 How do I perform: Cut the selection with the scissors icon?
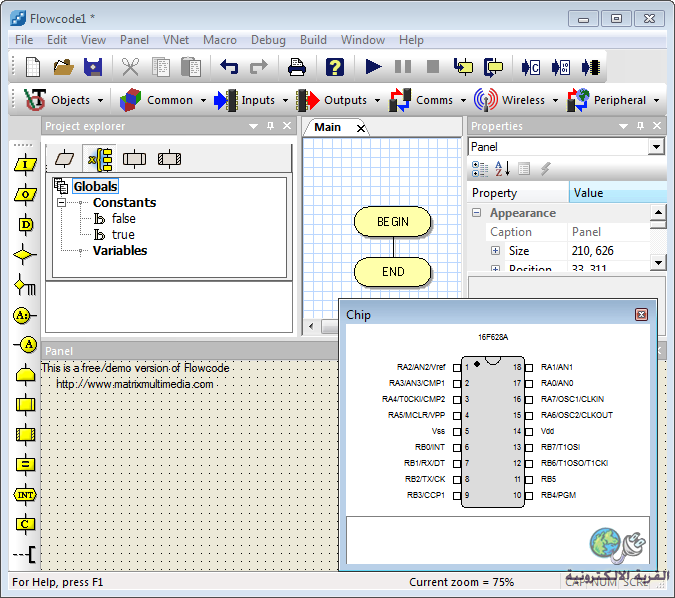click(130, 67)
